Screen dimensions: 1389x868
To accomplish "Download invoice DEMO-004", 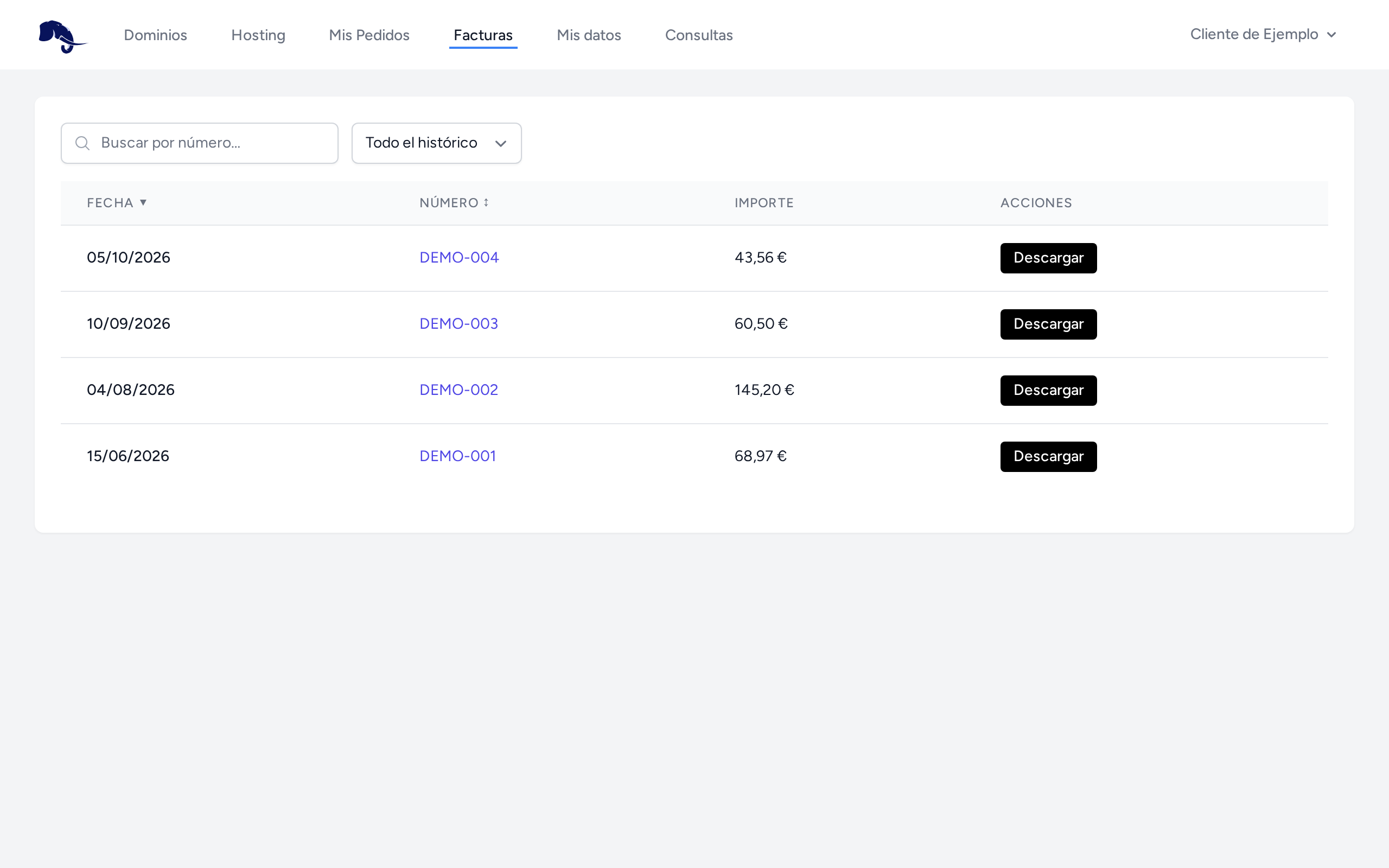I will (x=1049, y=258).
